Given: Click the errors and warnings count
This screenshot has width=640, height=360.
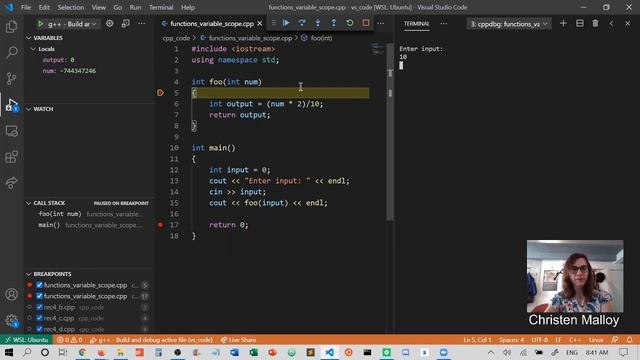Looking at the screenshot, I should tap(69, 340).
